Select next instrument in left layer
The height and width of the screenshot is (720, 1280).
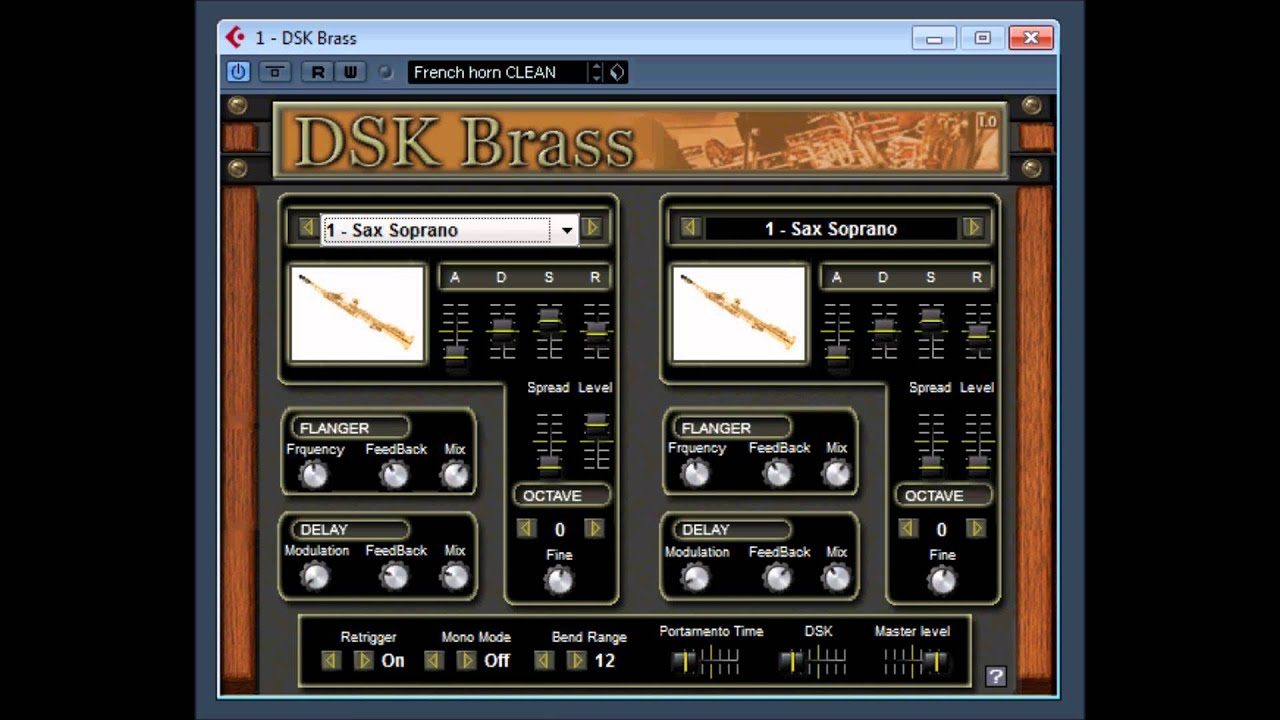pyautogui.click(x=592, y=228)
